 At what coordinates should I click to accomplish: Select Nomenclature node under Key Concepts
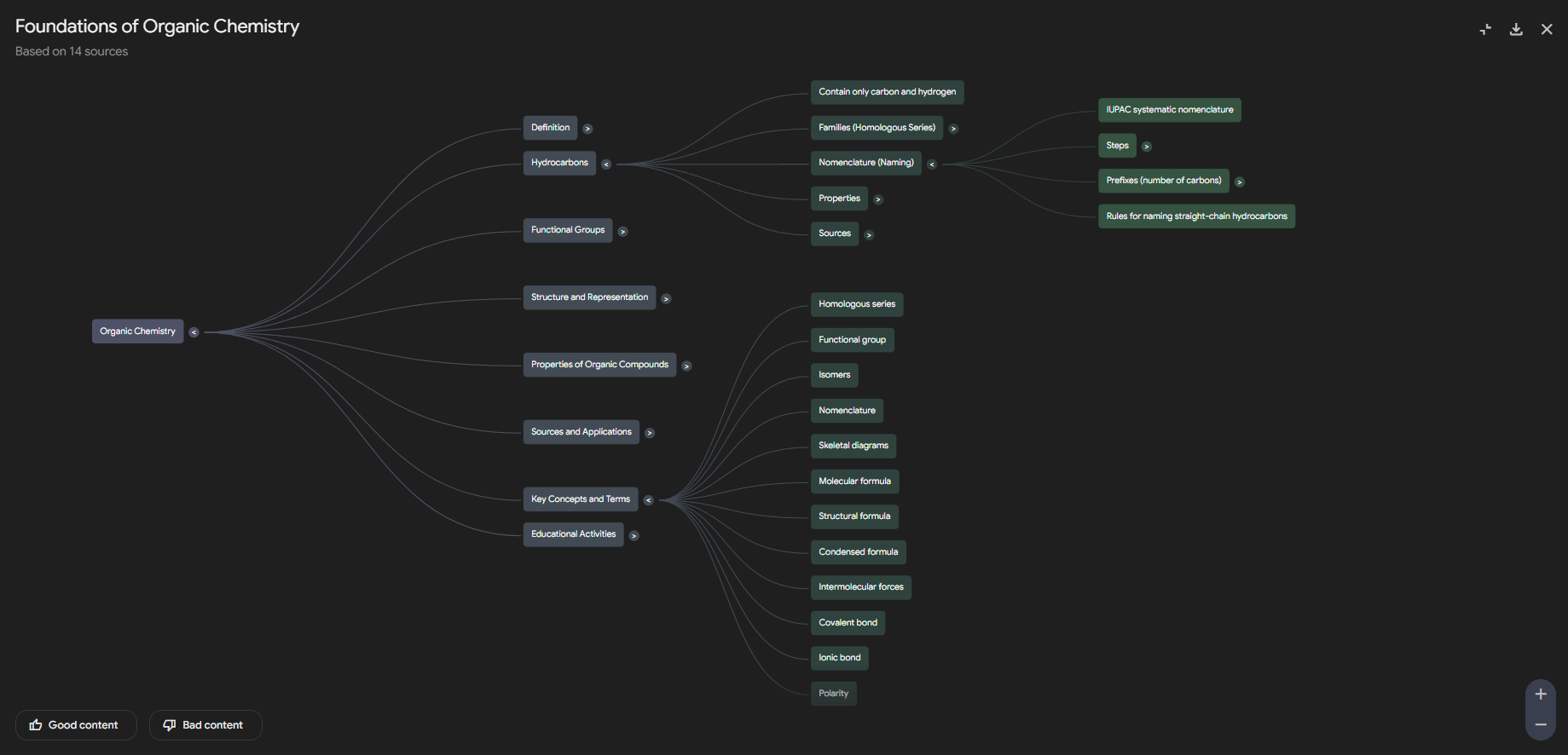tap(847, 411)
